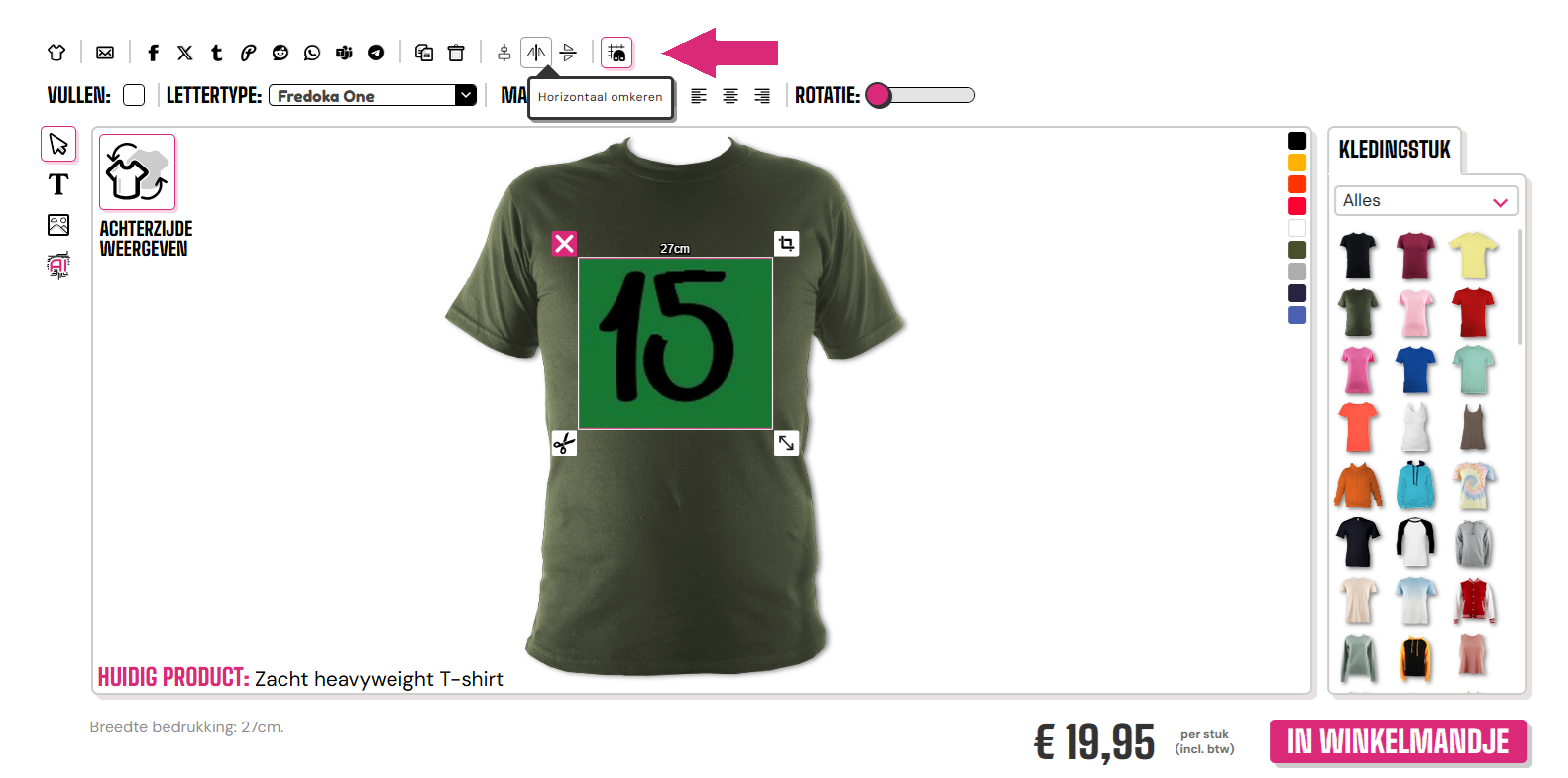Toggle the Vullen checkbox
This screenshot has height=778, width=1568.
point(134,95)
